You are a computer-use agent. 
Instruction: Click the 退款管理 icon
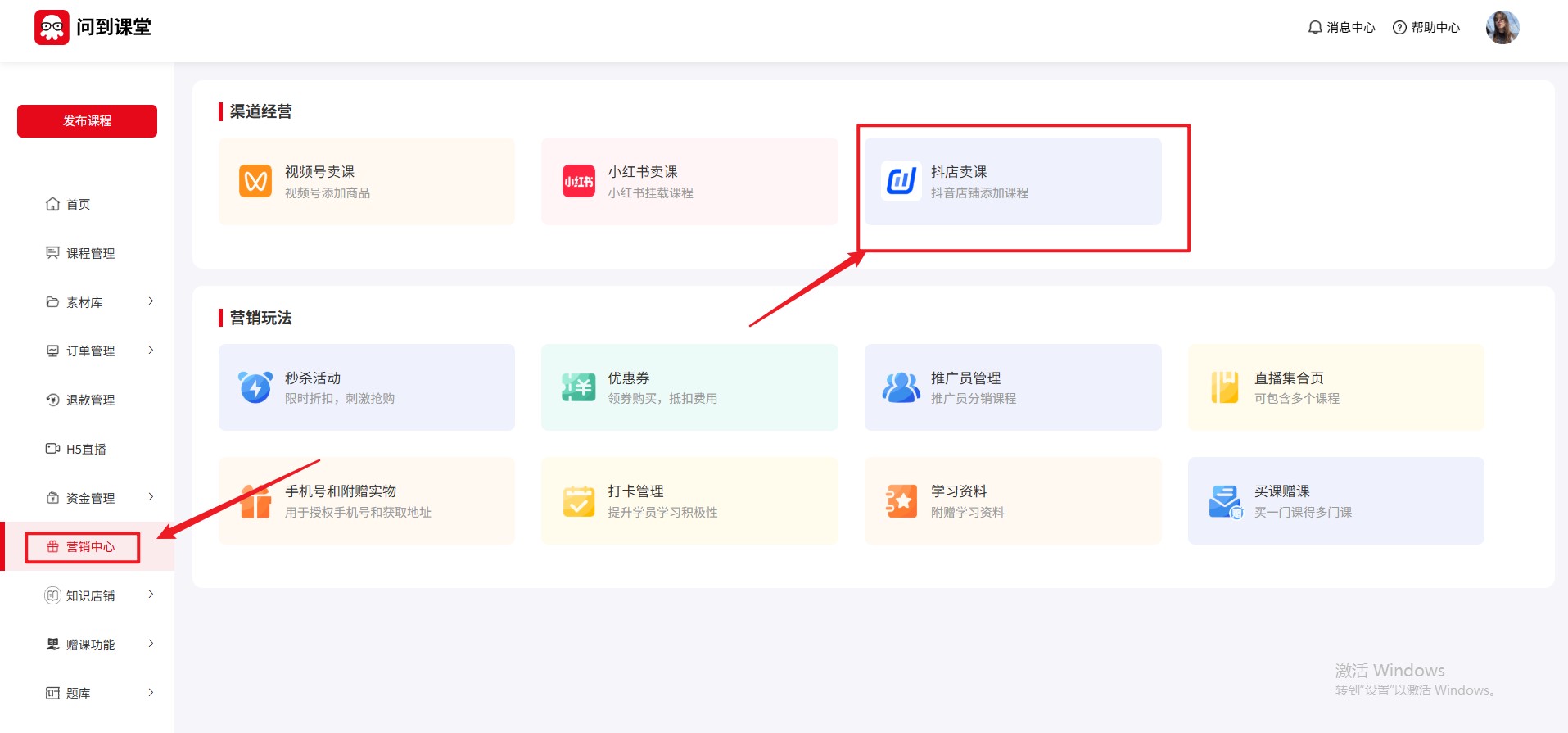(52, 400)
